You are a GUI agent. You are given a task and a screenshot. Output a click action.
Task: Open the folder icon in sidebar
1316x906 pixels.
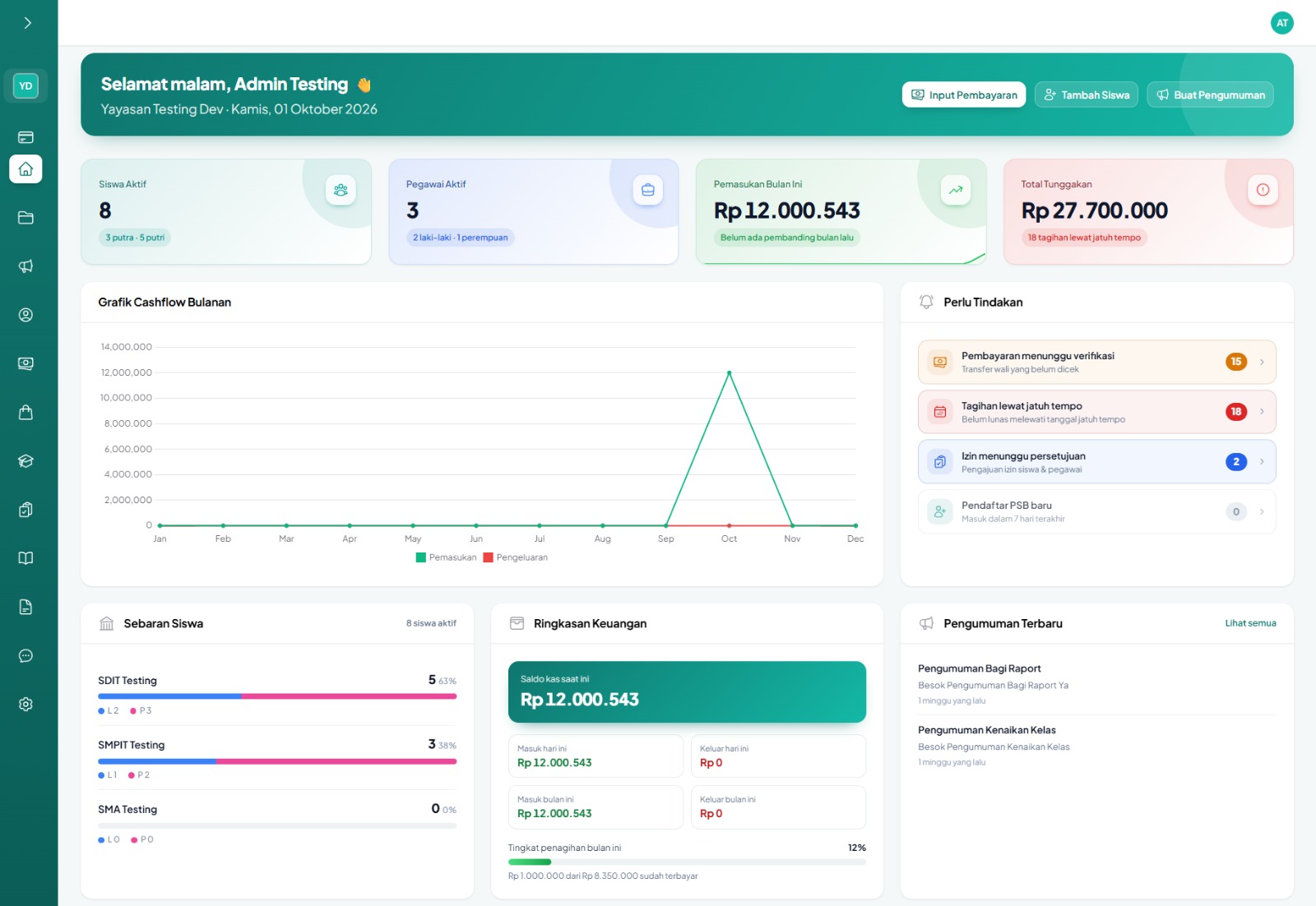[x=25, y=218]
